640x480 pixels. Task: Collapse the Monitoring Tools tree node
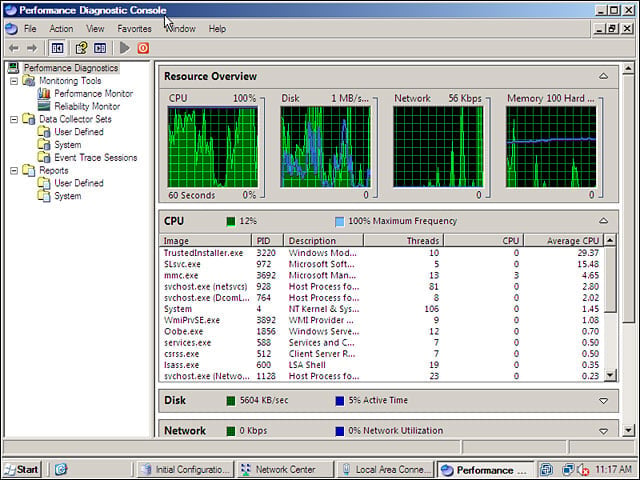point(14,81)
